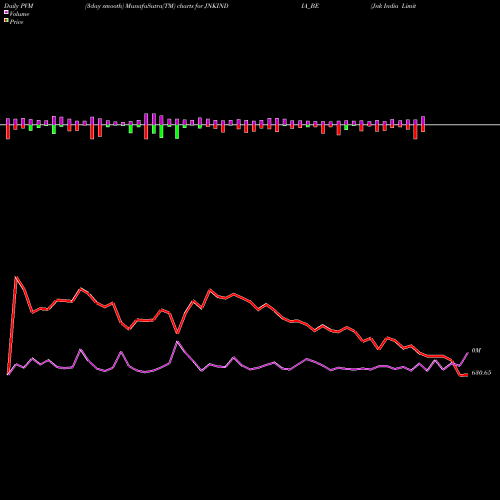
Task: Click the end point of the purple volume line
Action: [x=468, y=353]
